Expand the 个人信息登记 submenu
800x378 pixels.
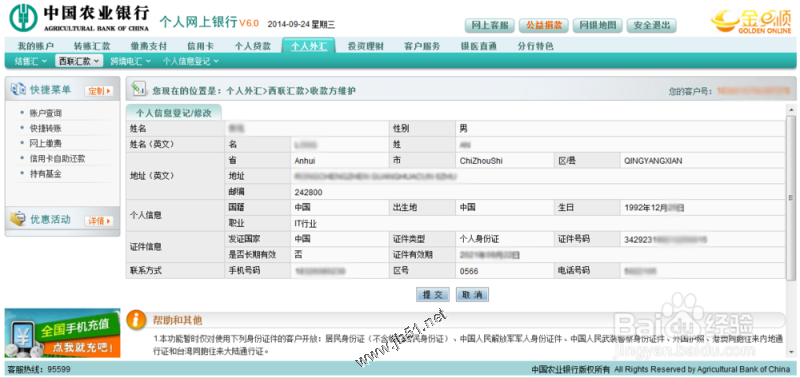tap(190, 61)
